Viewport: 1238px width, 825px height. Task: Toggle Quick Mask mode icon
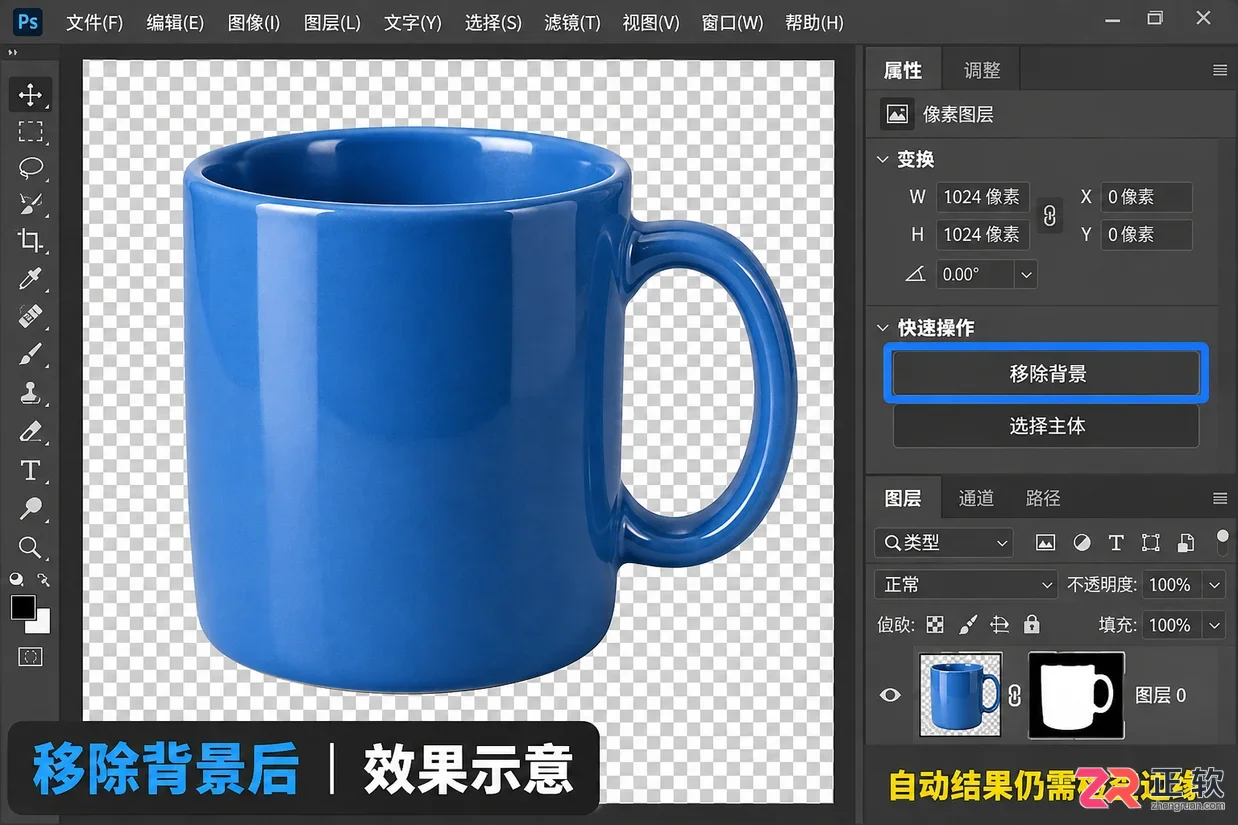[30, 657]
